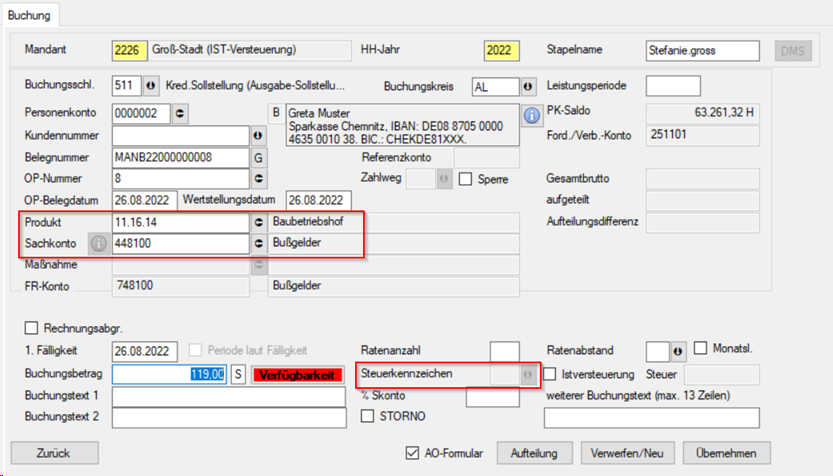Open the Buchungskreis dropdown
Screen dimensions: 833x476
(528, 86)
